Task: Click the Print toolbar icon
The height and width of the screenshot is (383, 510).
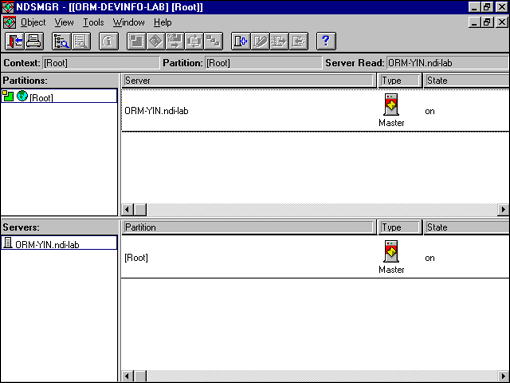Action: point(34,41)
